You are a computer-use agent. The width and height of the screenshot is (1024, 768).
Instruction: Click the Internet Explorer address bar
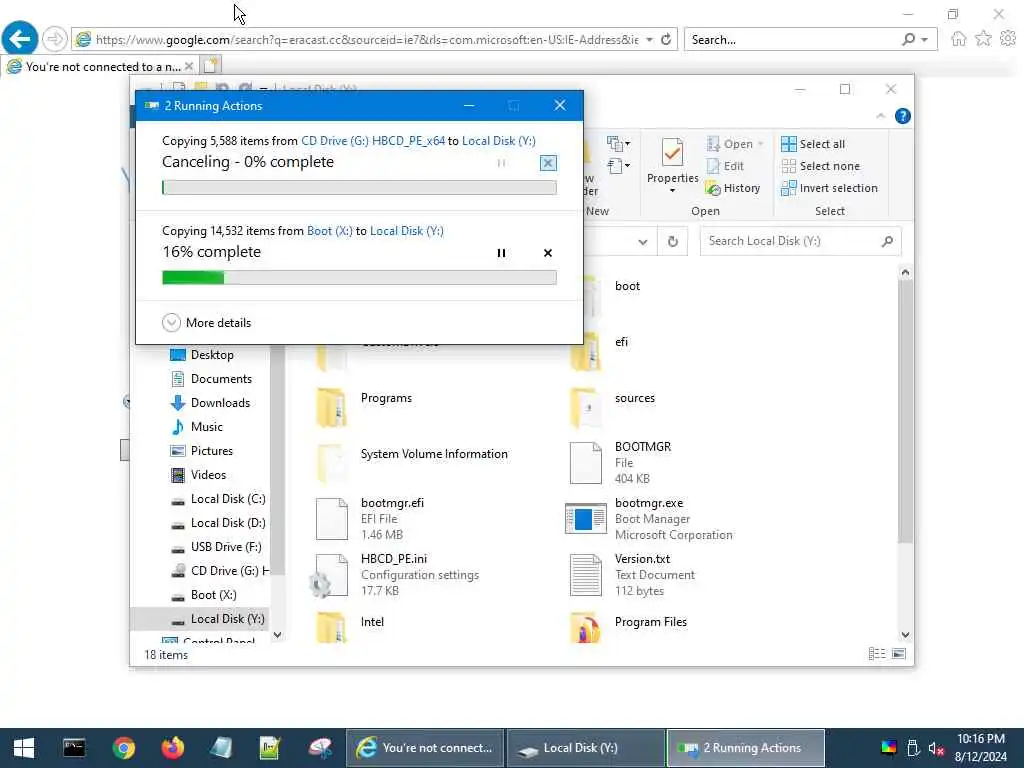click(367, 40)
